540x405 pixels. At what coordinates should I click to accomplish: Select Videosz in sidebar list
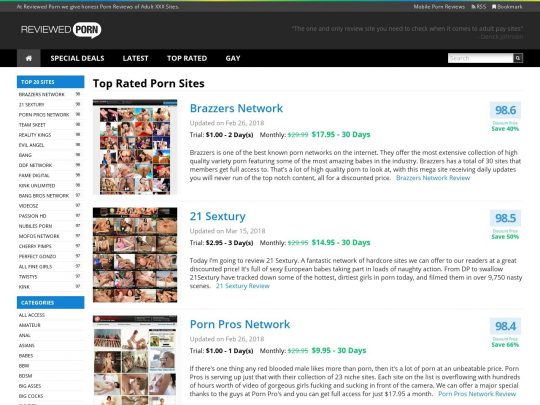click(x=29, y=206)
